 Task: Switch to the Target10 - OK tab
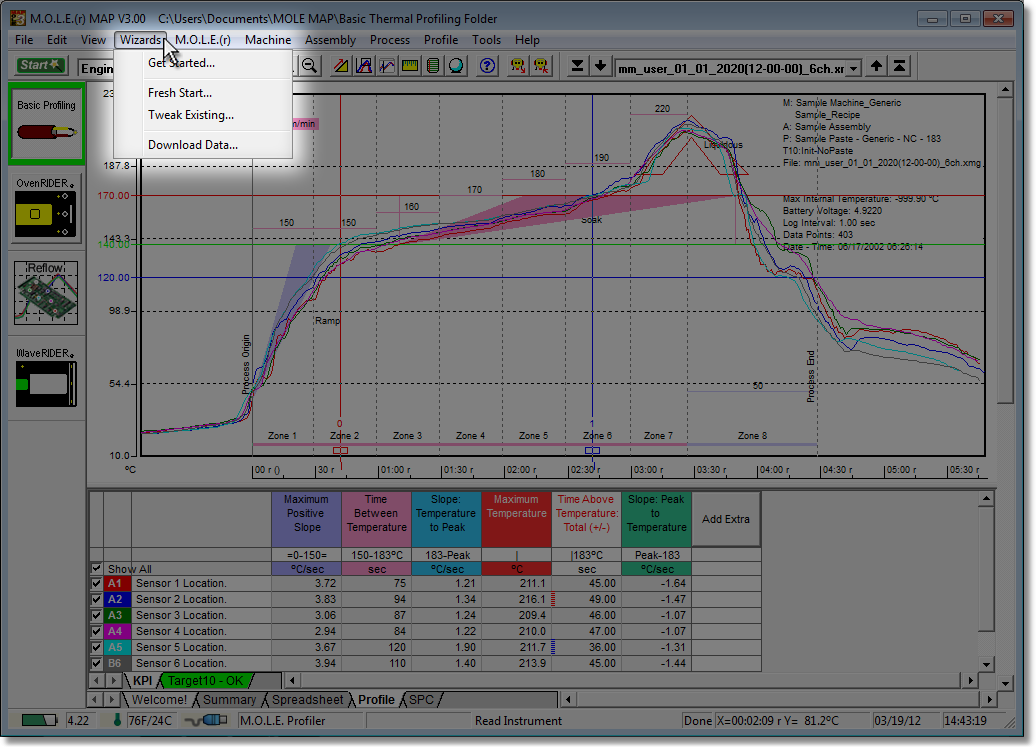[205, 680]
